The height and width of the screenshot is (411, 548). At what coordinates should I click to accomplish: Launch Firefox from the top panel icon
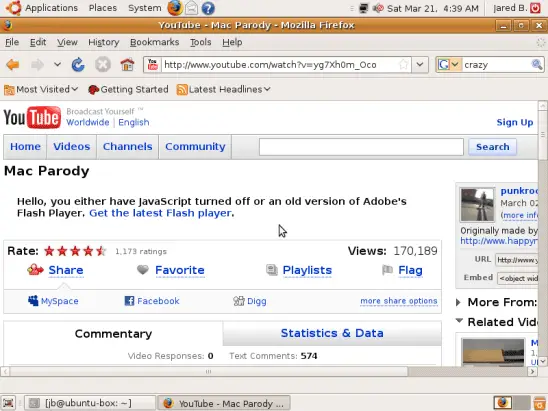(x=175, y=8)
